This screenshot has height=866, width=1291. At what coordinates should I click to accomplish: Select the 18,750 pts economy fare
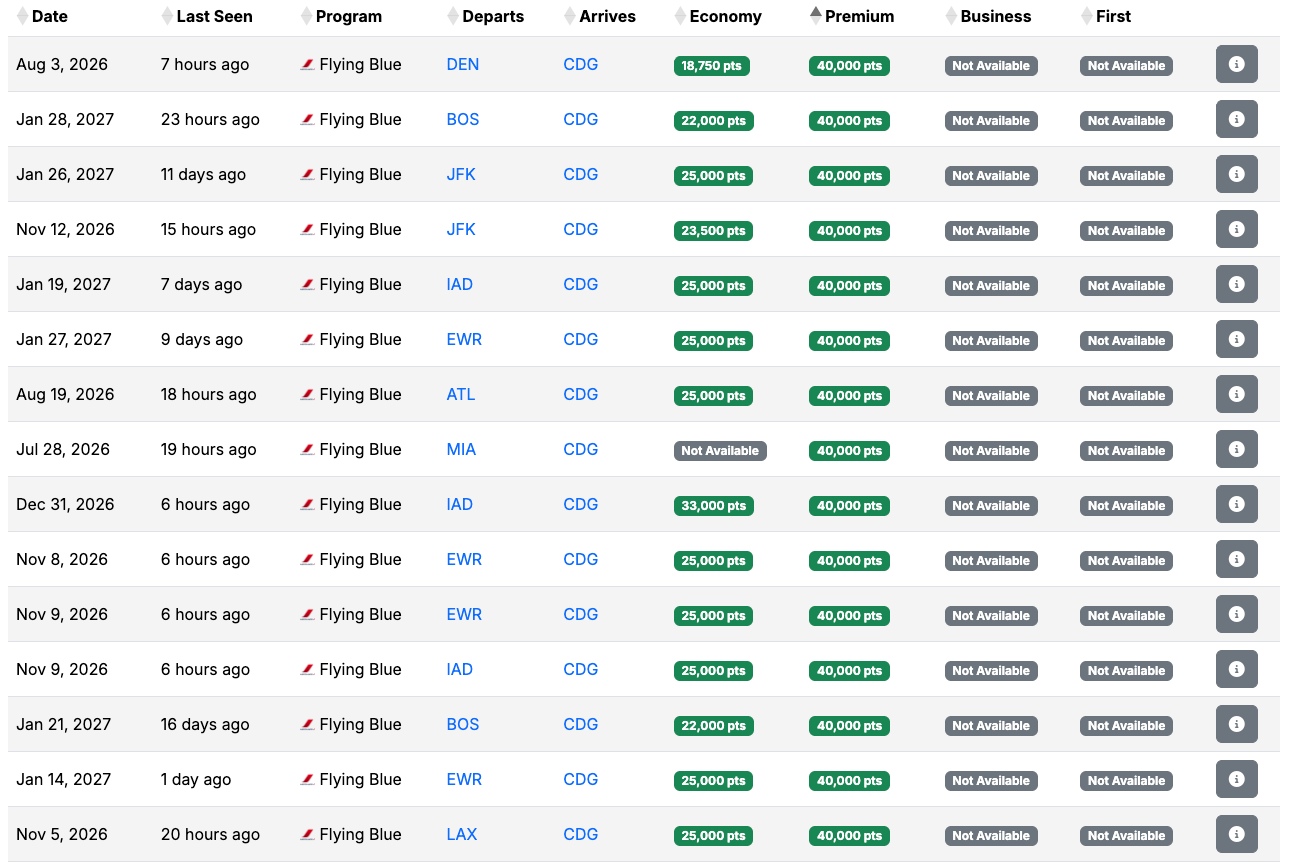pyautogui.click(x=713, y=66)
